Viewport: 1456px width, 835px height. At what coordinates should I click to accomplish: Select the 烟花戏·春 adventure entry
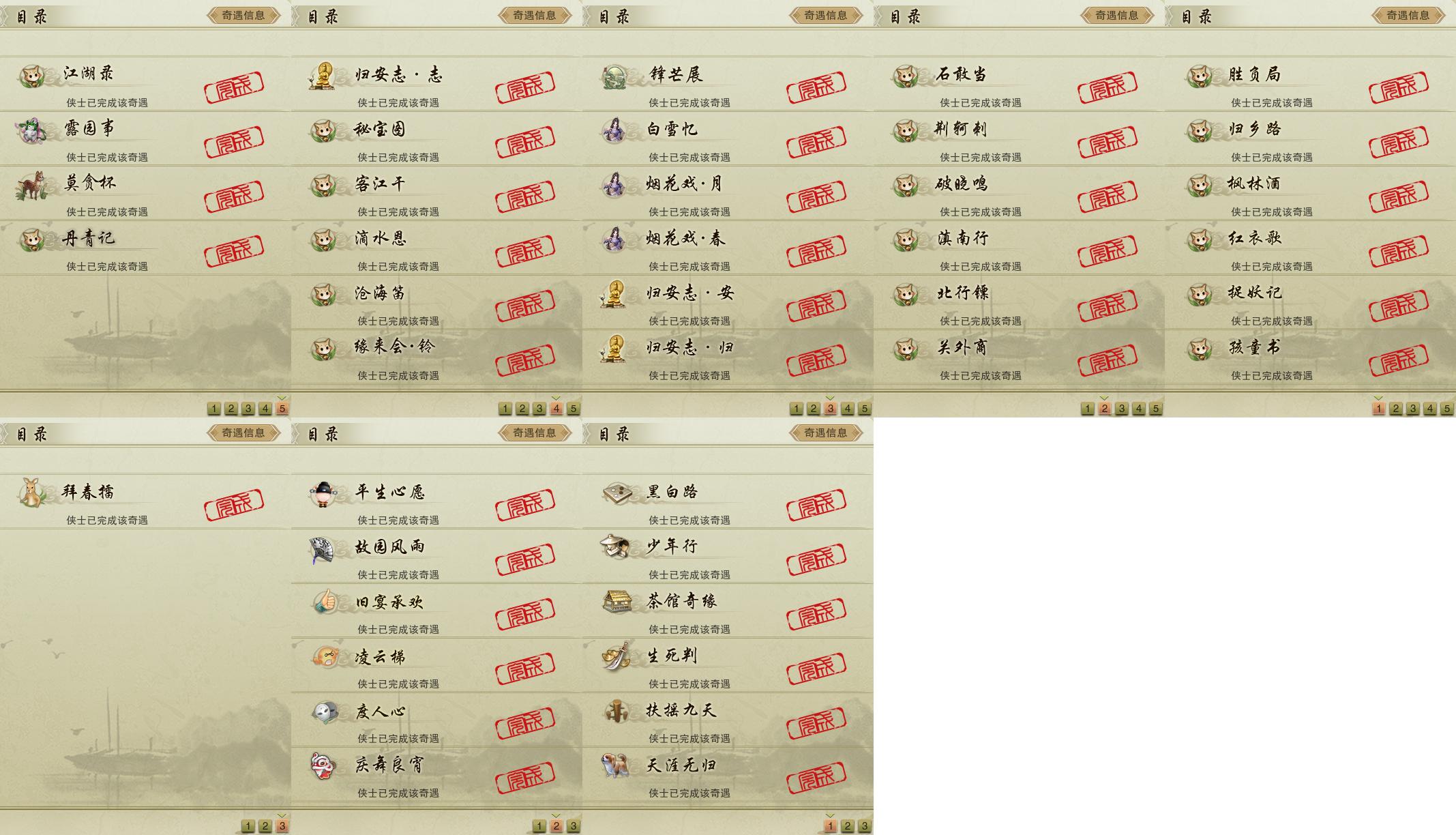pyautogui.click(x=728, y=248)
